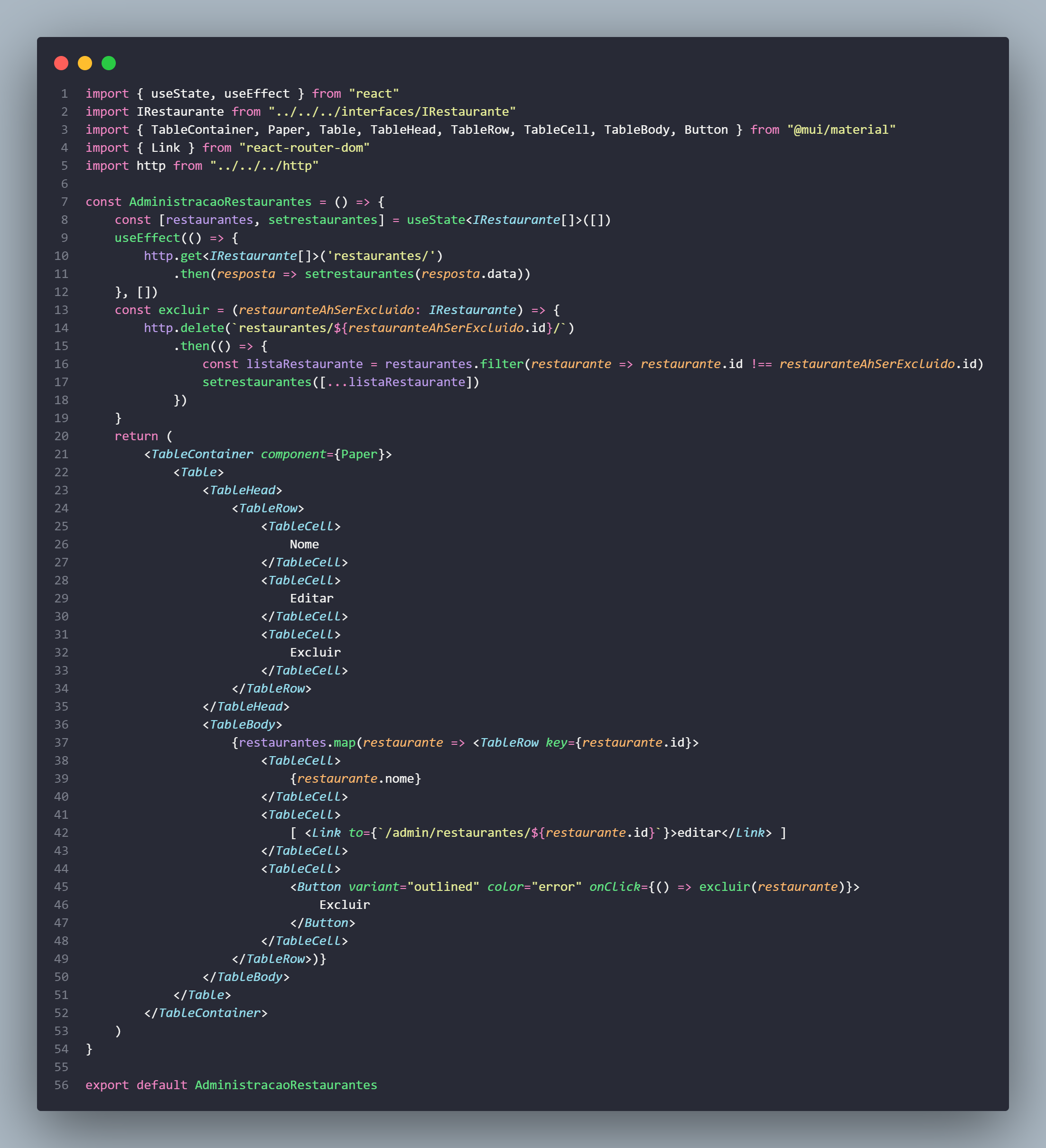Click color="error" attribute on line 45
This screenshot has height=1148, width=1046.
click(534, 887)
